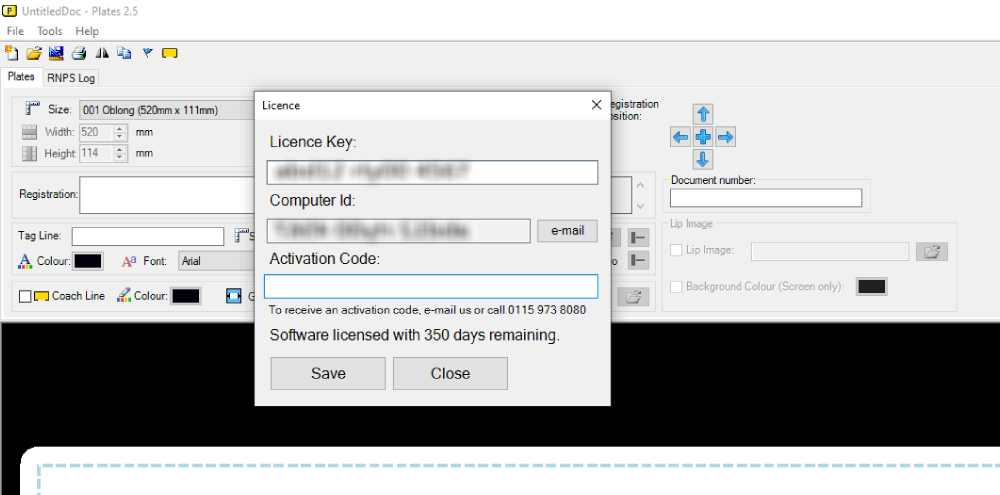Click the center plus positioning icon

pyautogui.click(x=703, y=137)
